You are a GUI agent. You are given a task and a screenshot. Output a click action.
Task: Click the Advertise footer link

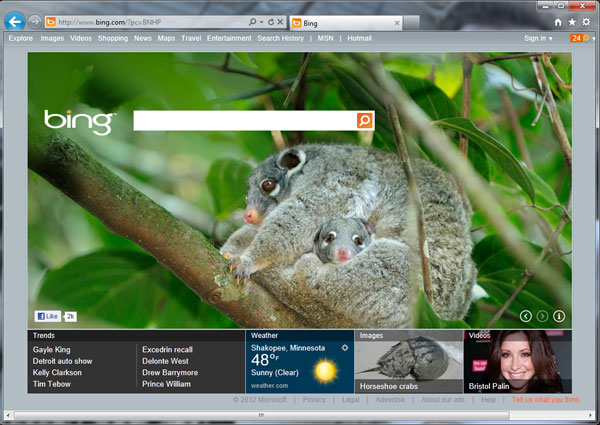390,400
